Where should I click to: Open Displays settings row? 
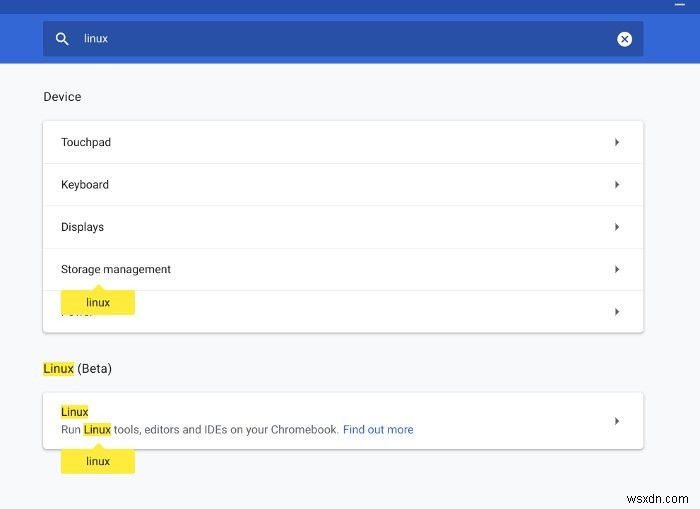pos(343,227)
